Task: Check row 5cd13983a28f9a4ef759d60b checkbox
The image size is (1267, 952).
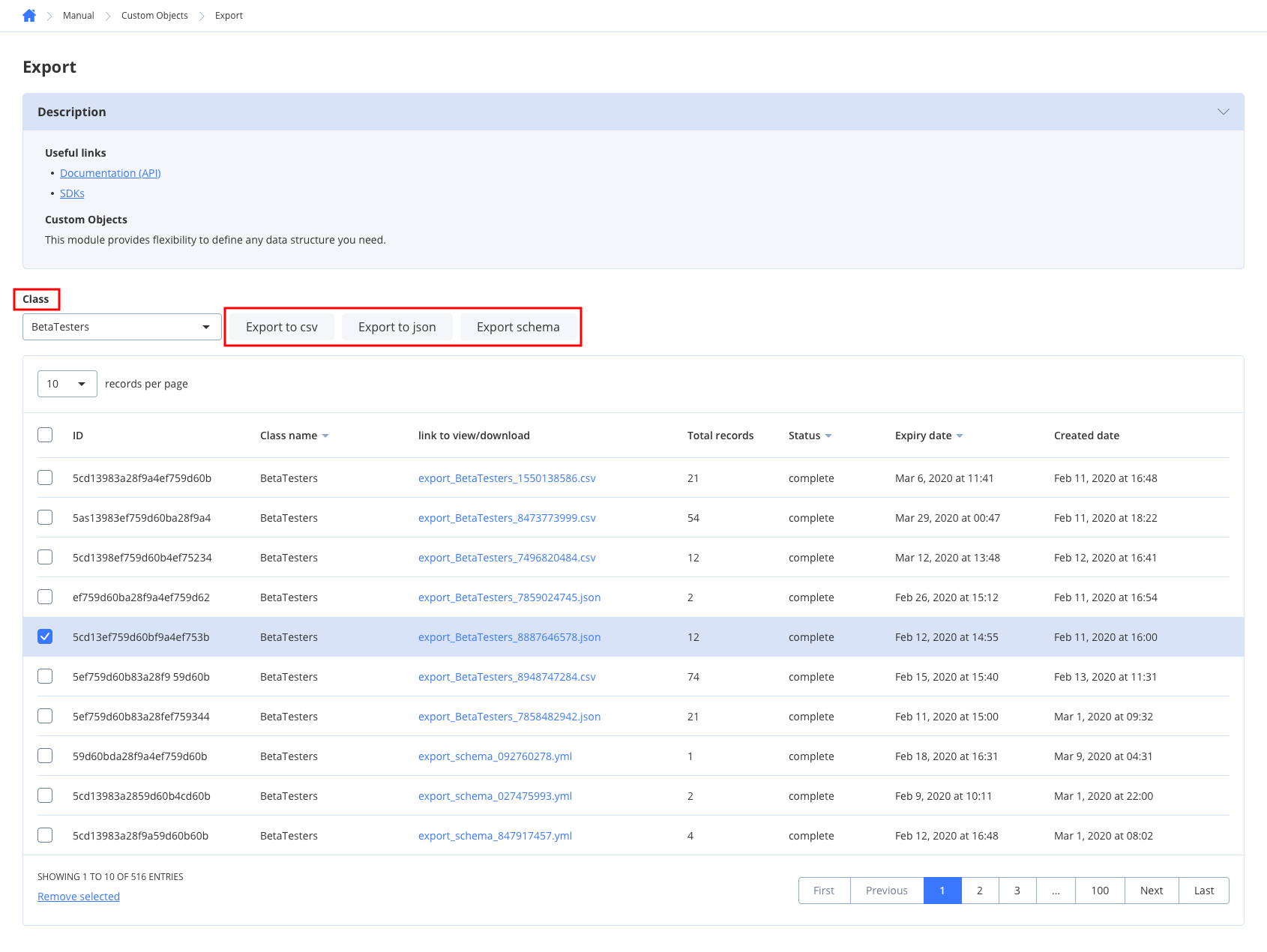Action: [x=45, y=477]
